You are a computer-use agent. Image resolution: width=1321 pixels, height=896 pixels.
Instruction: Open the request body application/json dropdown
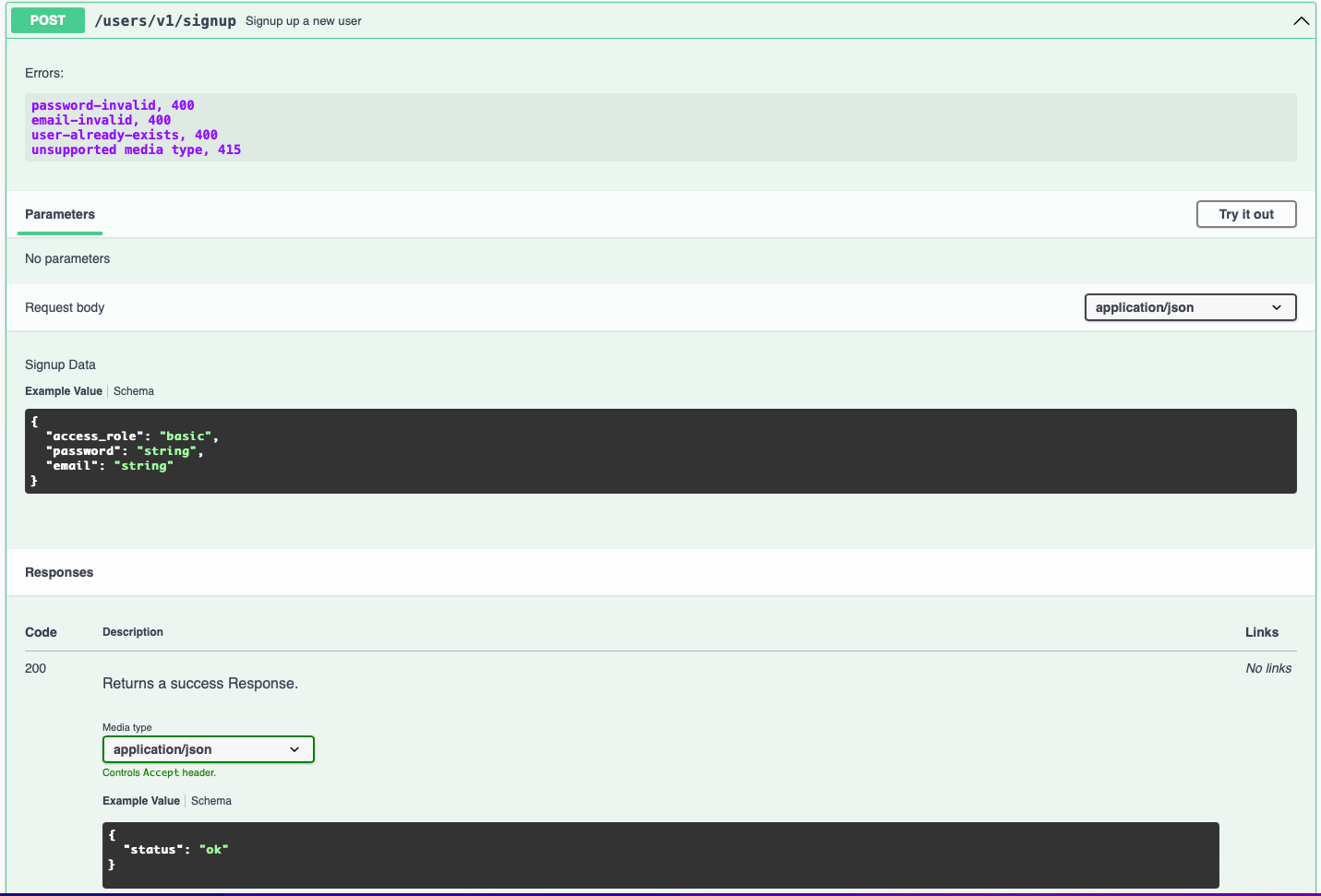[1190, 307]
